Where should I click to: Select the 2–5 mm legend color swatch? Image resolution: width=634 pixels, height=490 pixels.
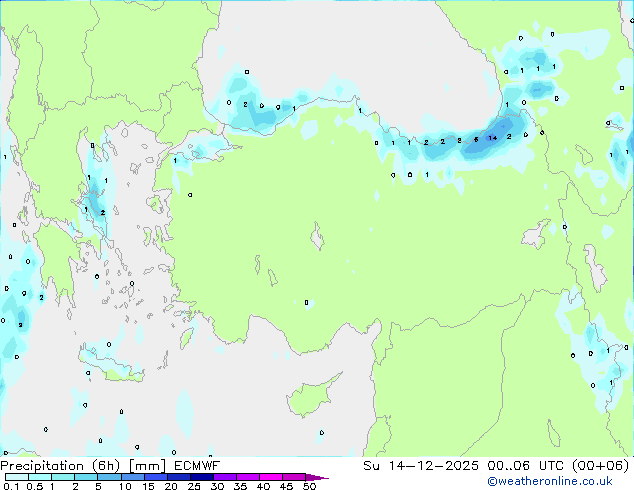point(86,477)
